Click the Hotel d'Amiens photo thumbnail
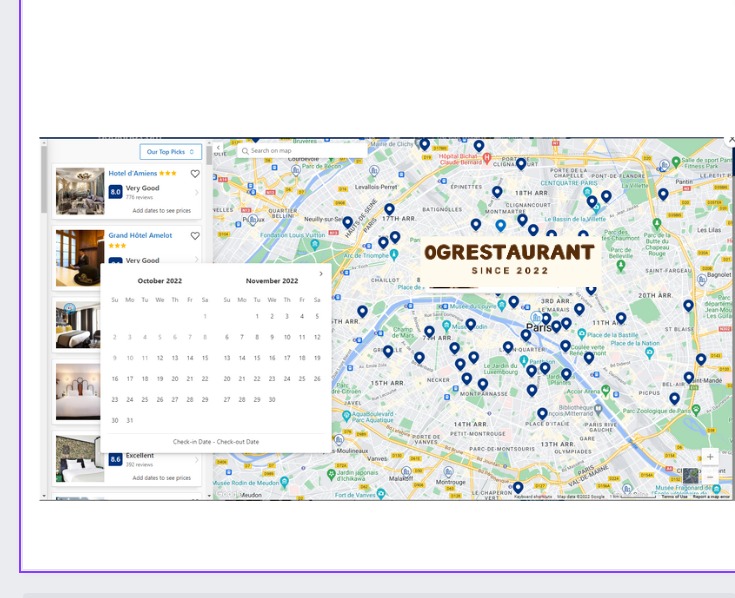 click(x=80, y=191)
